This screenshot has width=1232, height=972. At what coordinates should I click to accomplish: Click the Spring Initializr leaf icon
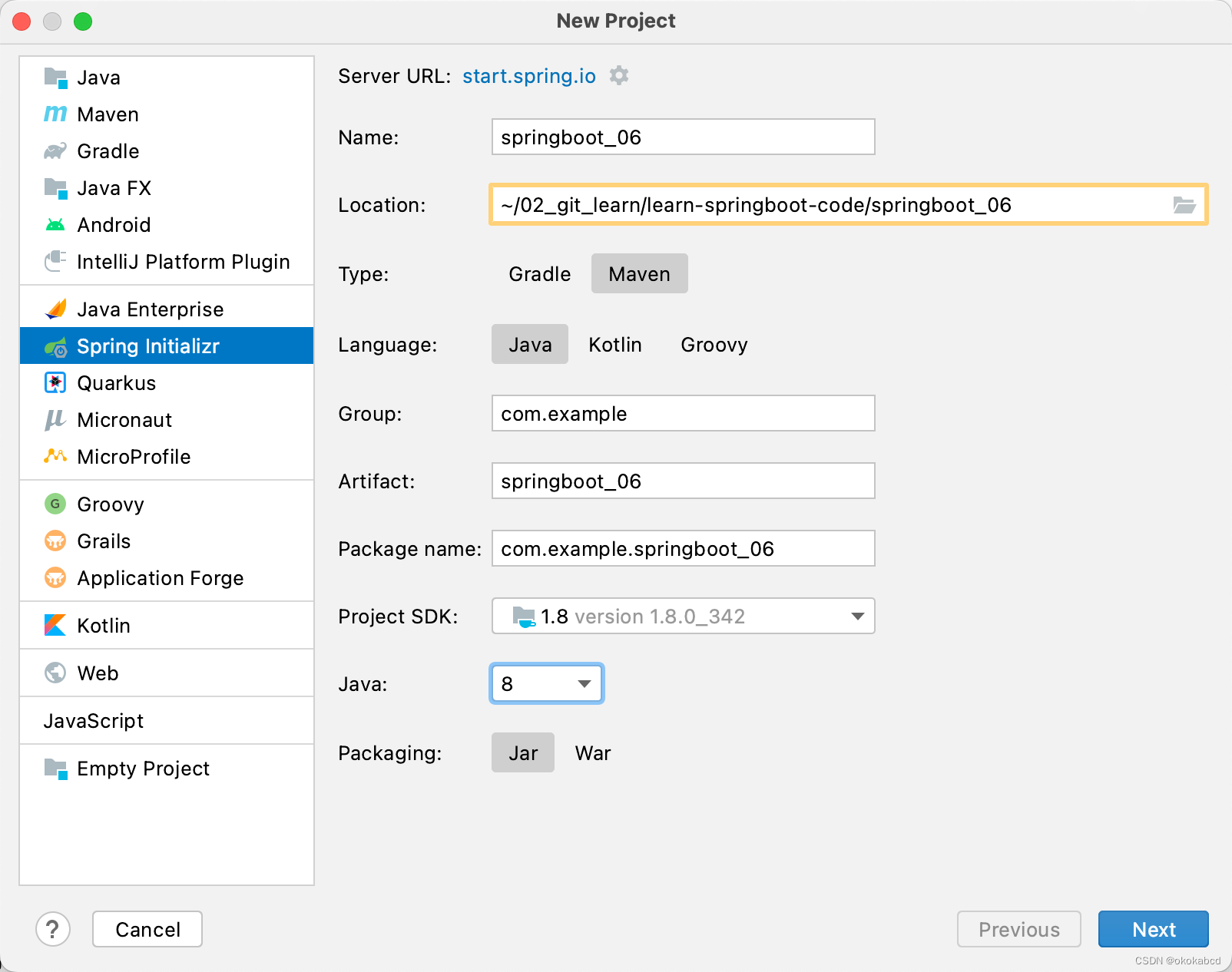click(x=55, y=346)
